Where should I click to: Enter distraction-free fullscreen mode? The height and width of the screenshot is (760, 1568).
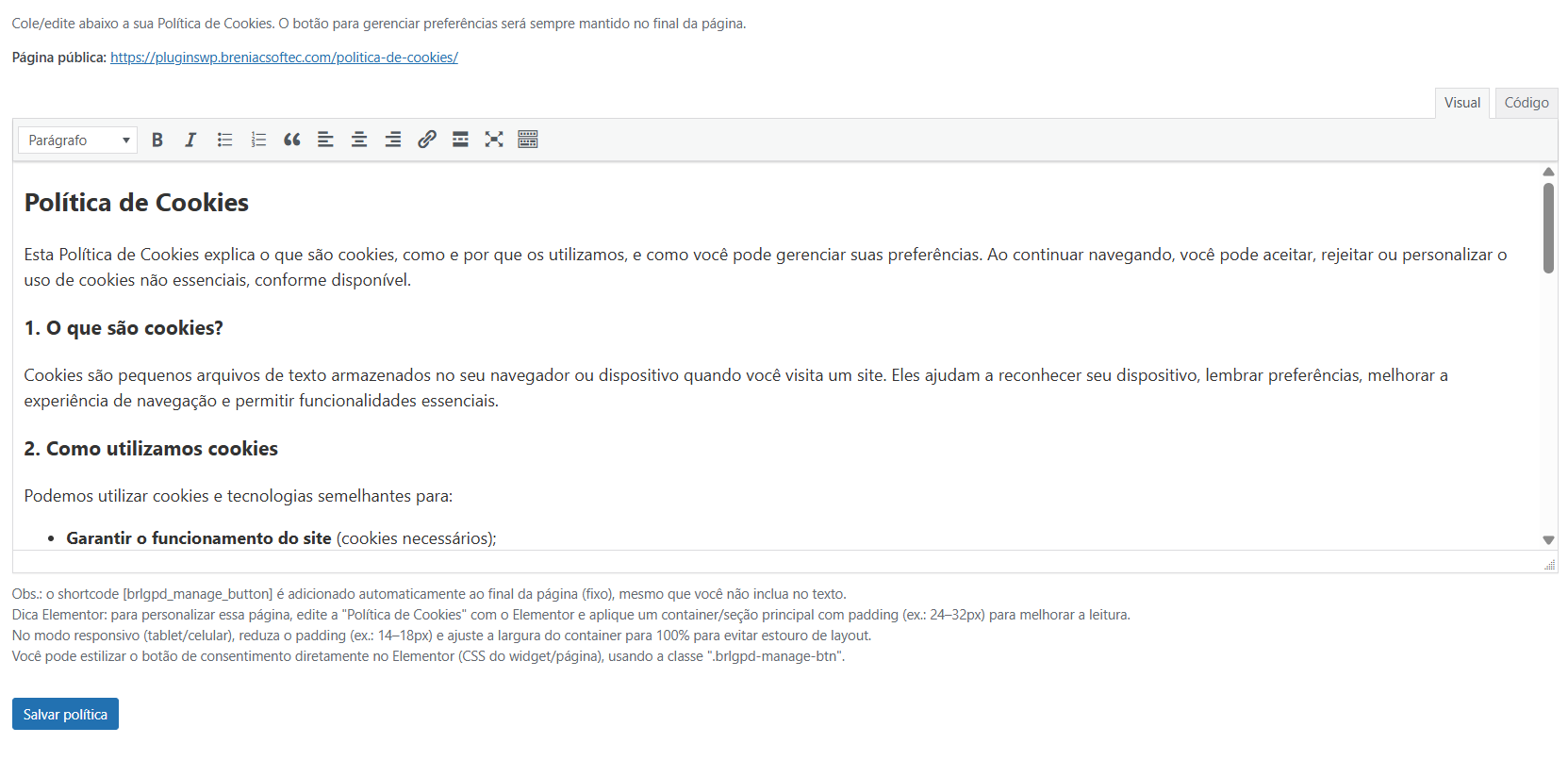494,140
